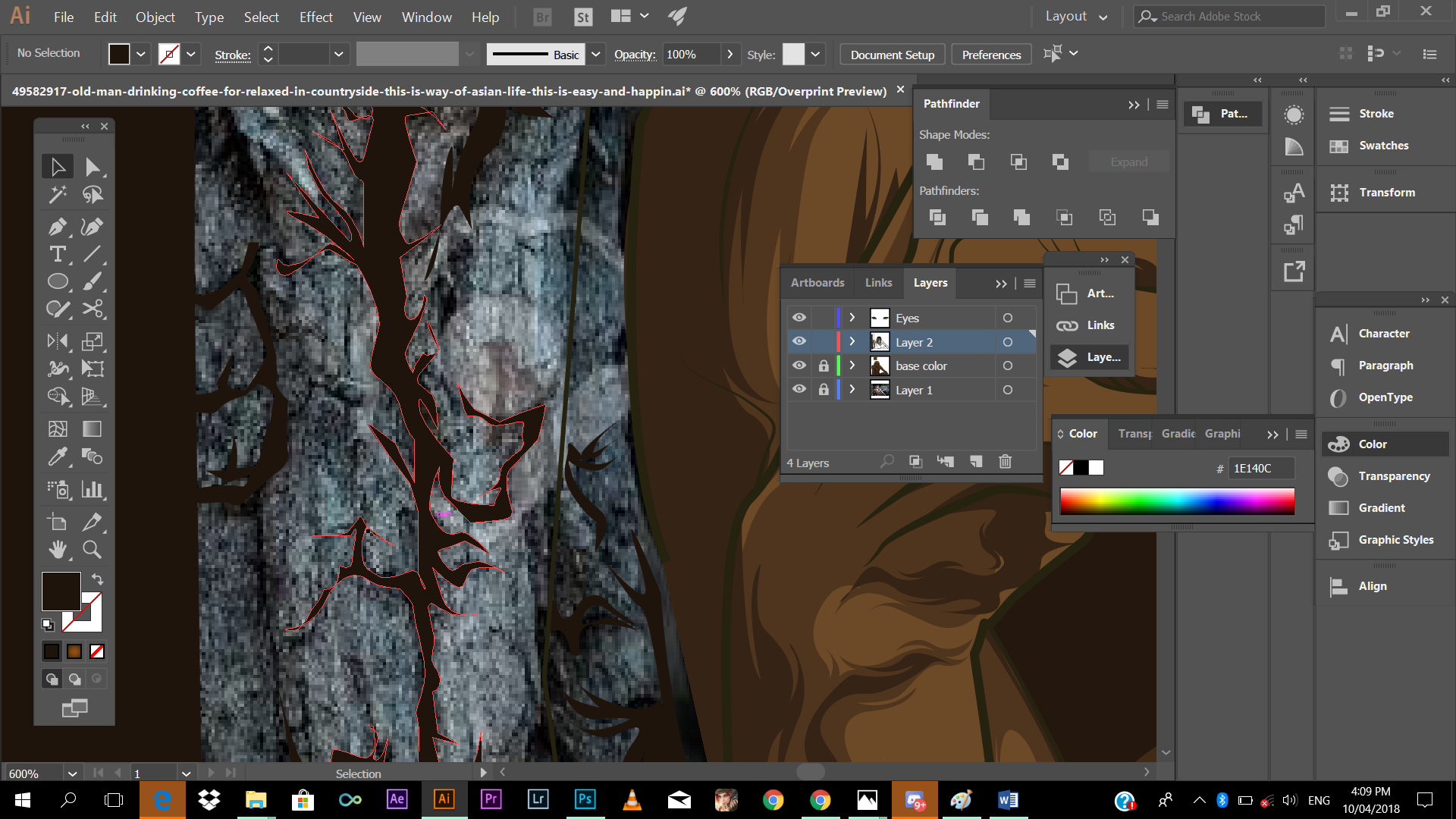Click the Document Setup button
Screen dimensions: 1456x819
coord(893,55)
